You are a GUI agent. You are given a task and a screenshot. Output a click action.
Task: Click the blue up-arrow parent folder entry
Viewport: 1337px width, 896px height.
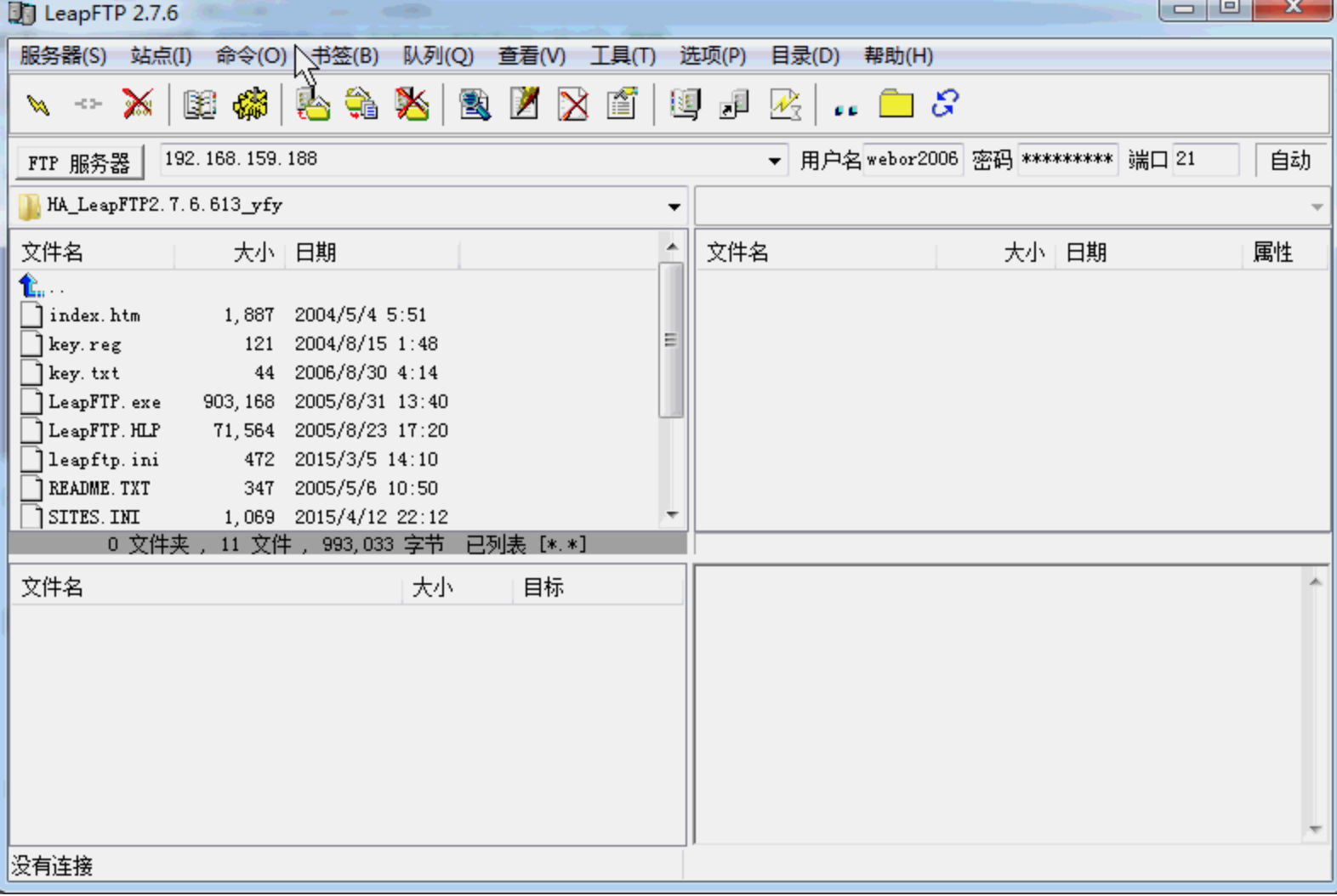click(31, 285)
